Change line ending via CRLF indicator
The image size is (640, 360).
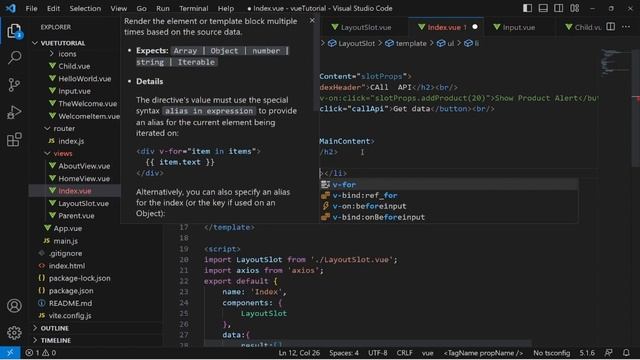[x=404, y=353]
